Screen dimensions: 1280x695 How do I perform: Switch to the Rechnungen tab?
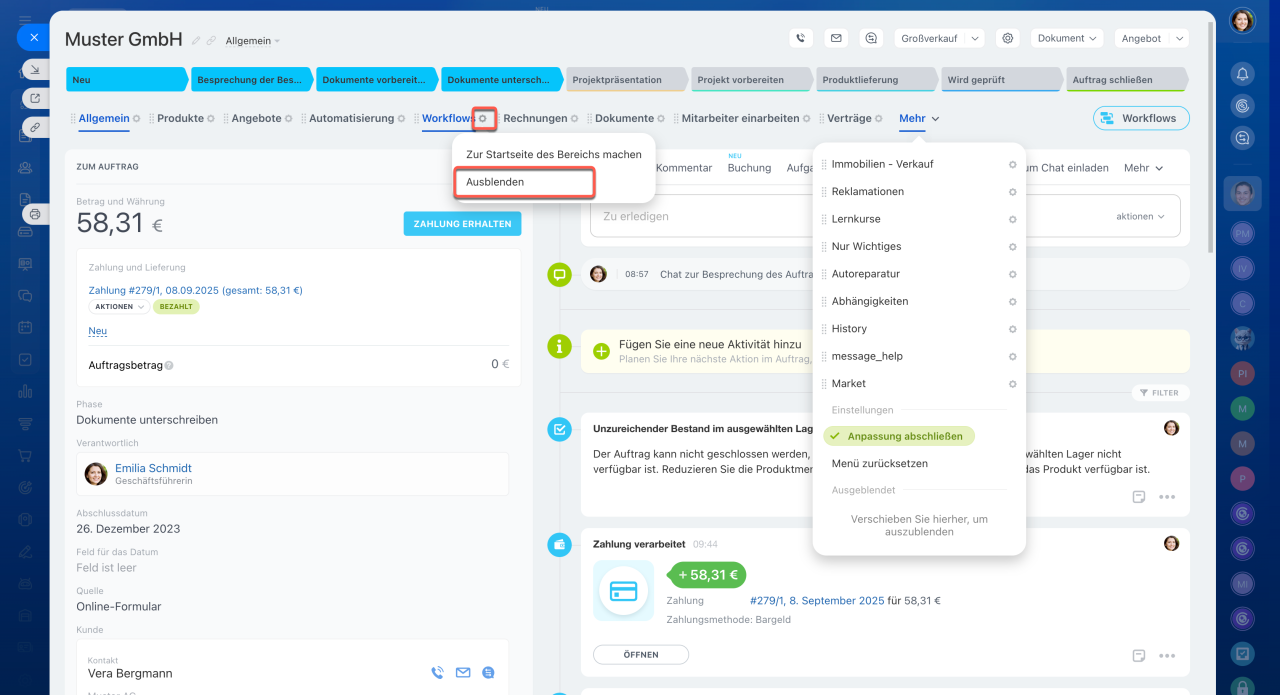pyautogui.click(x=535, y=118)
